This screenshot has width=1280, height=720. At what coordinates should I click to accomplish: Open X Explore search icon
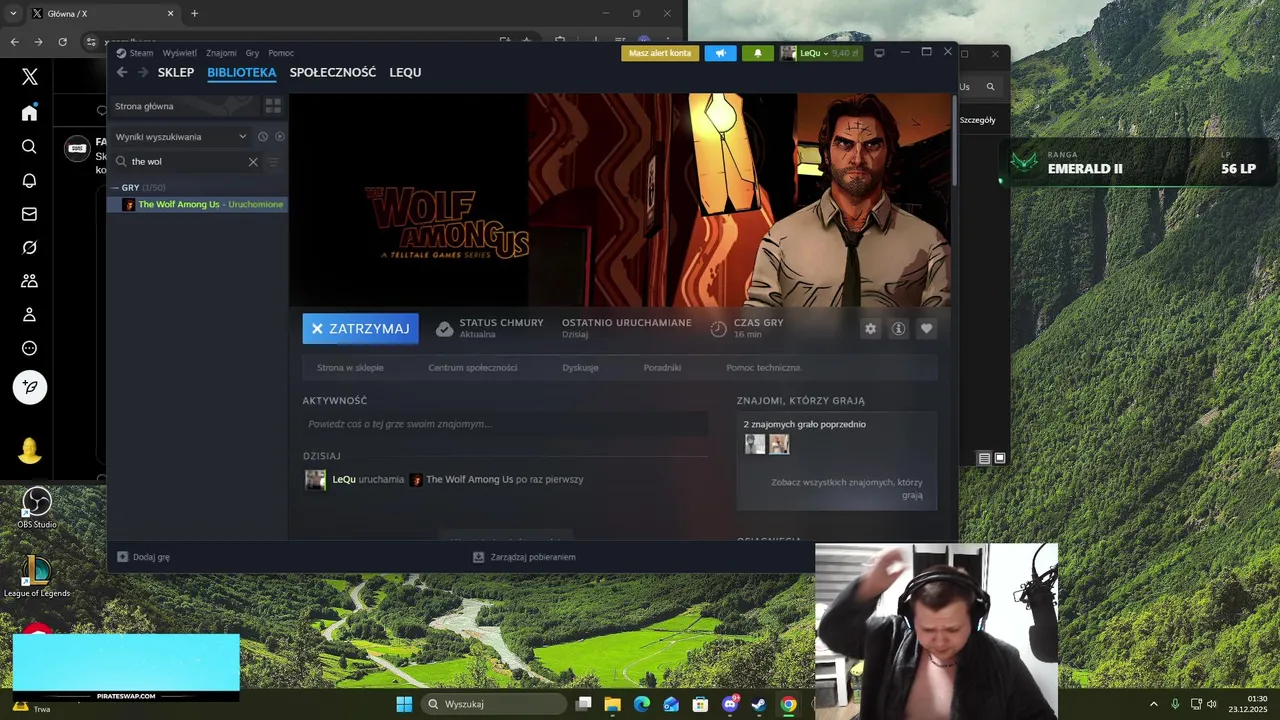click(x=29, y=146)
